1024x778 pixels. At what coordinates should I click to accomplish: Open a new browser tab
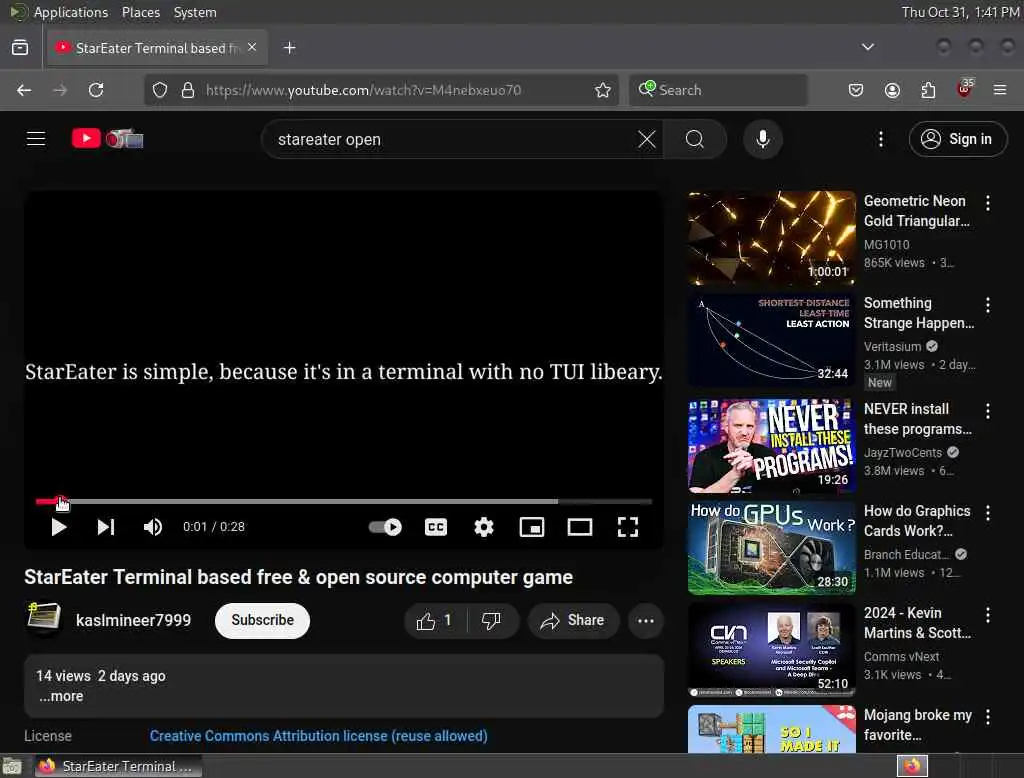pos(289,48)
